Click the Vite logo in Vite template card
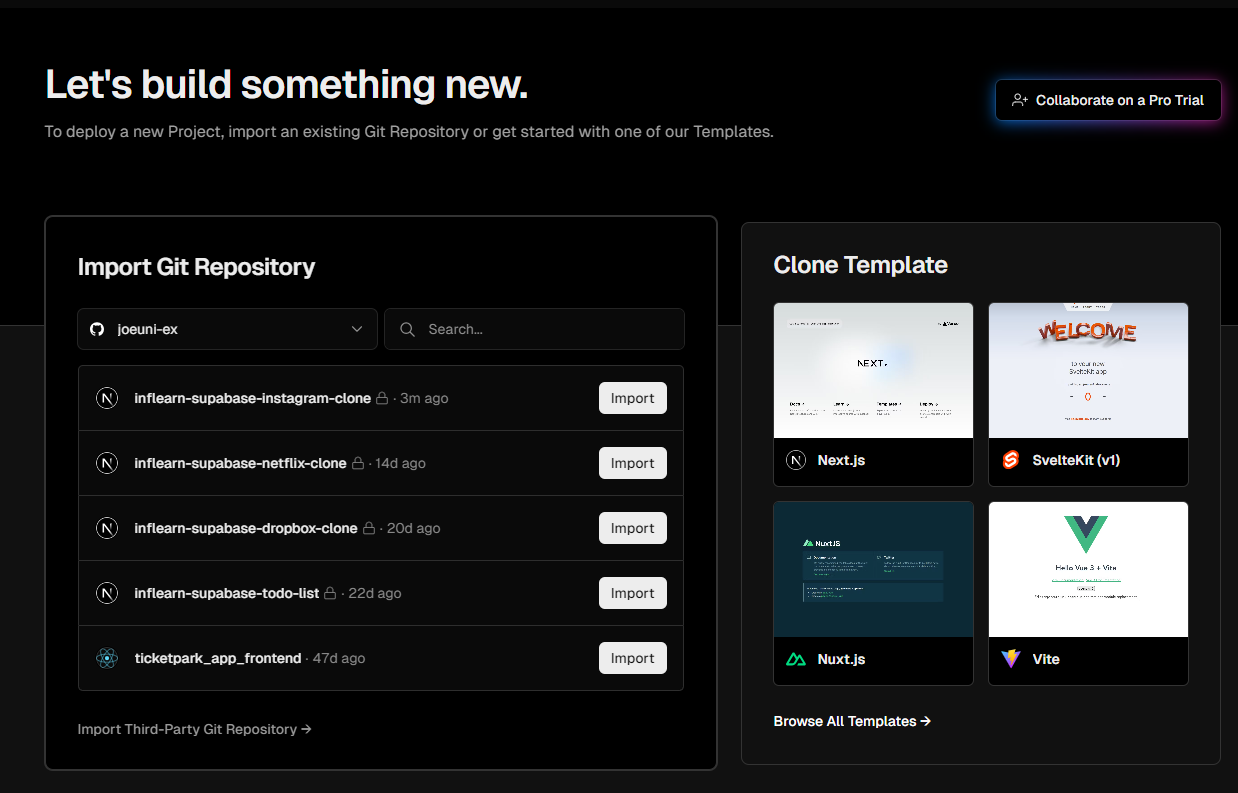The image size is (1238, 793). click(x=1011, y=659)
